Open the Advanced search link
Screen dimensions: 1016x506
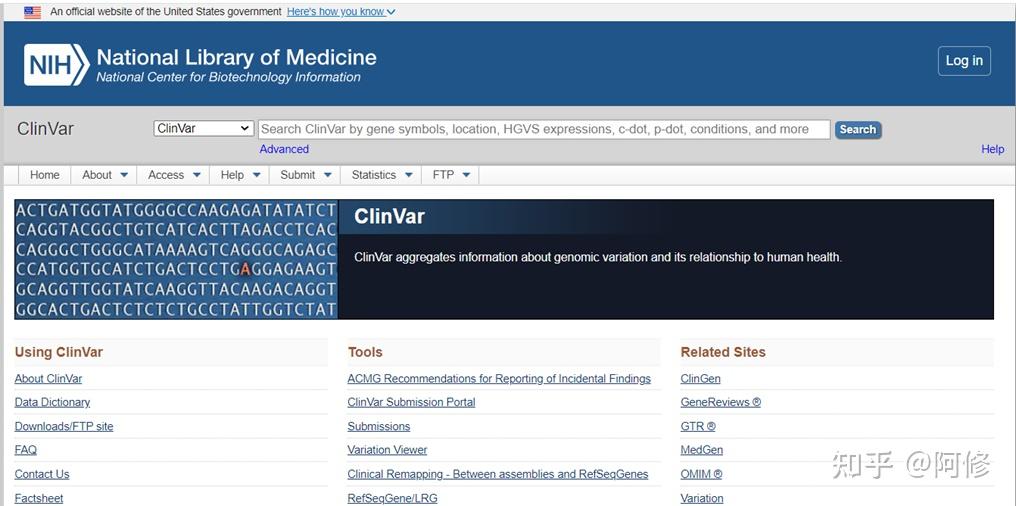pyautogui.click(x=284, y=149)
